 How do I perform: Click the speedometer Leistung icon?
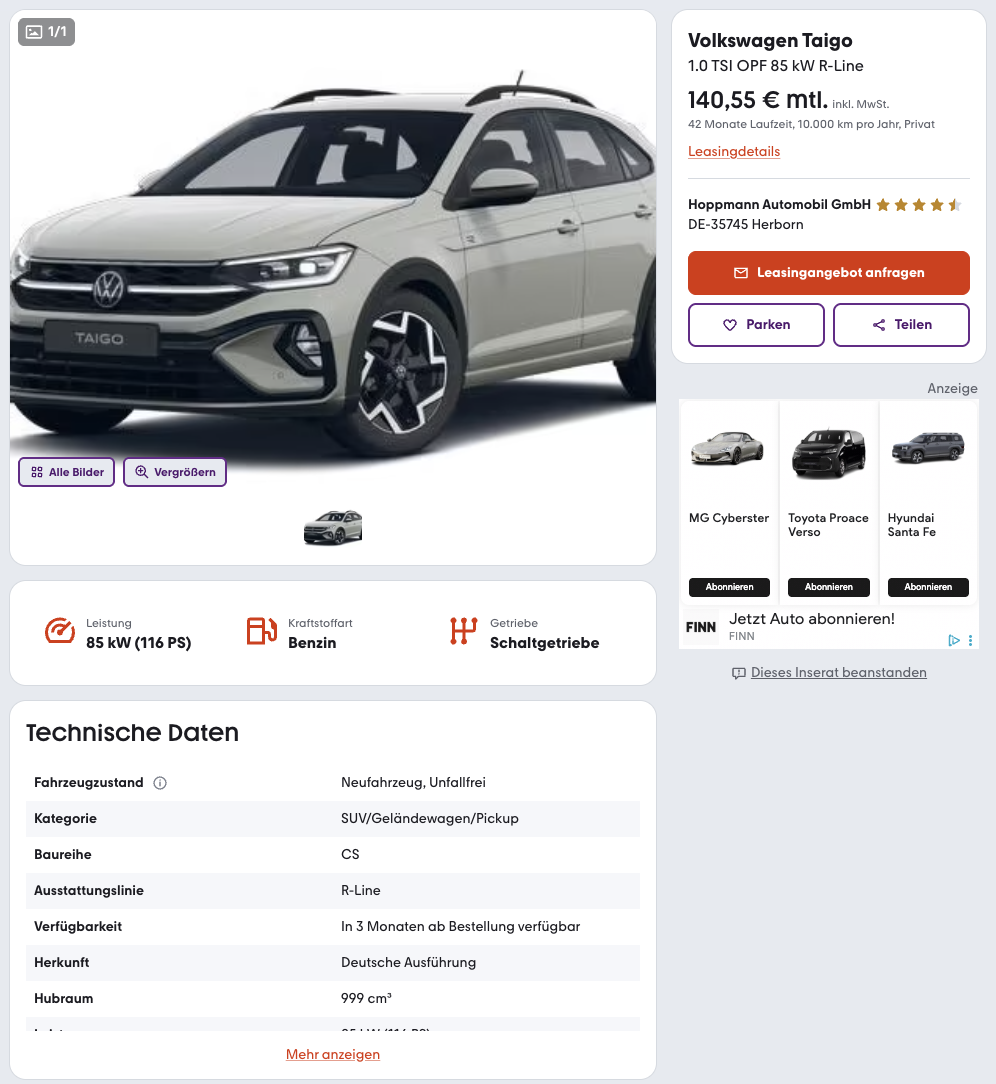tap(60, 630)
